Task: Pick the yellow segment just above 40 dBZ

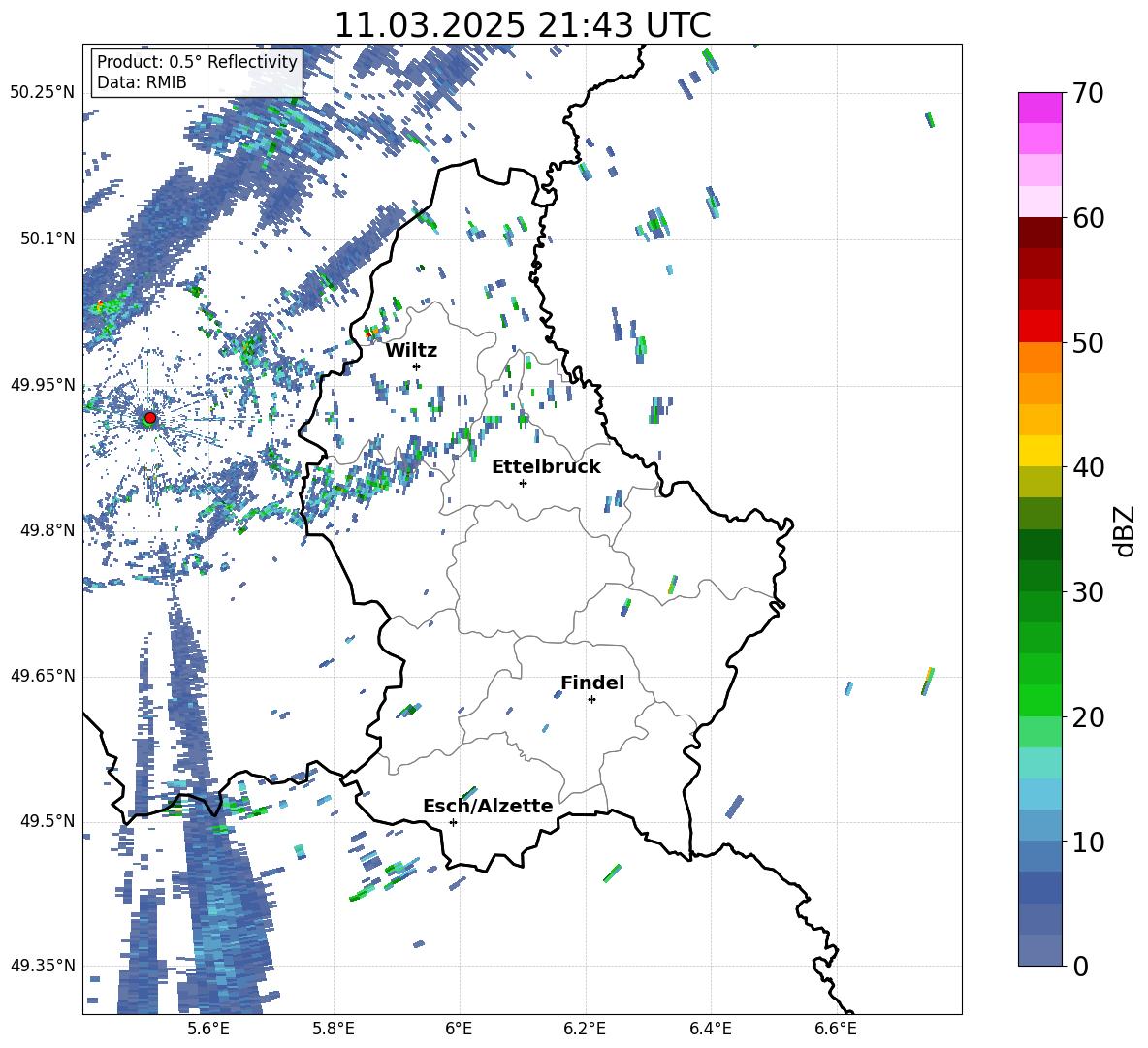Action: [x=1039, y=451]
